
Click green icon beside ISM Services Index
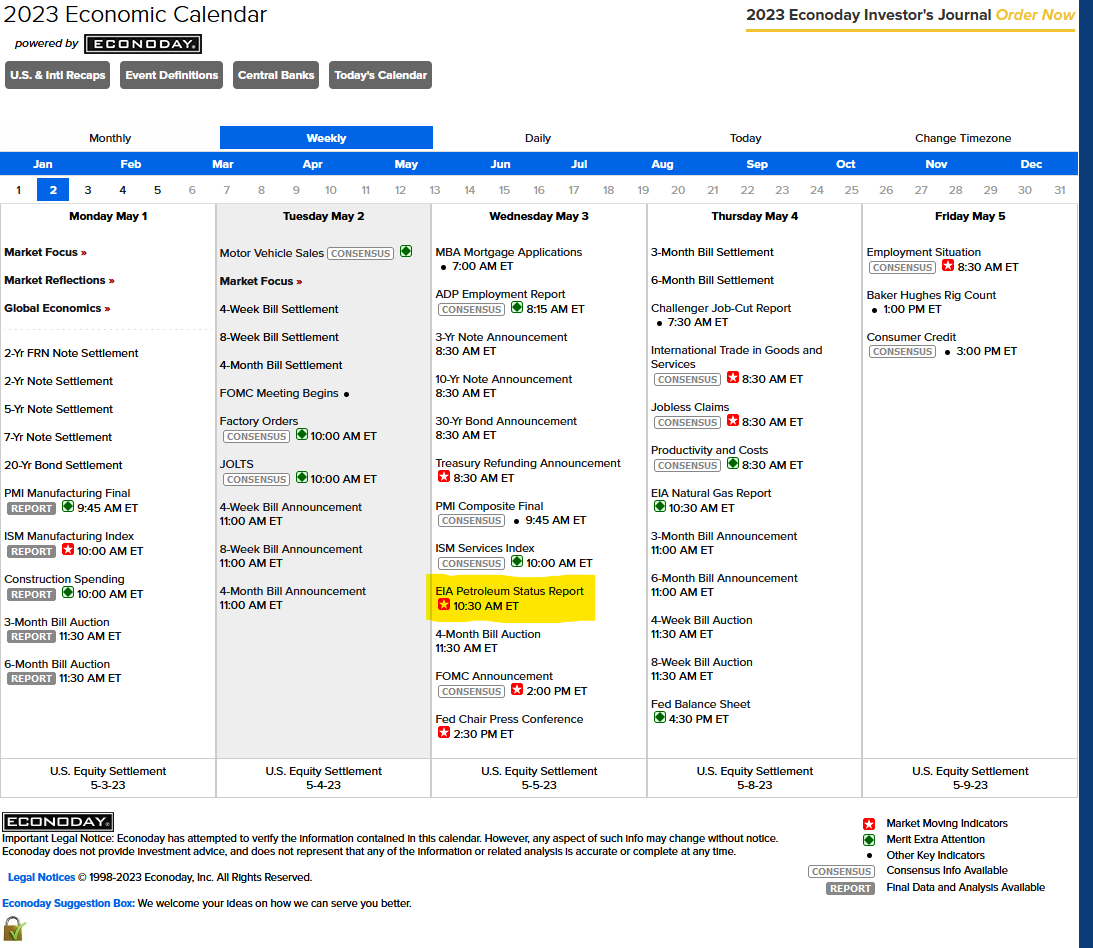(517, 561)
